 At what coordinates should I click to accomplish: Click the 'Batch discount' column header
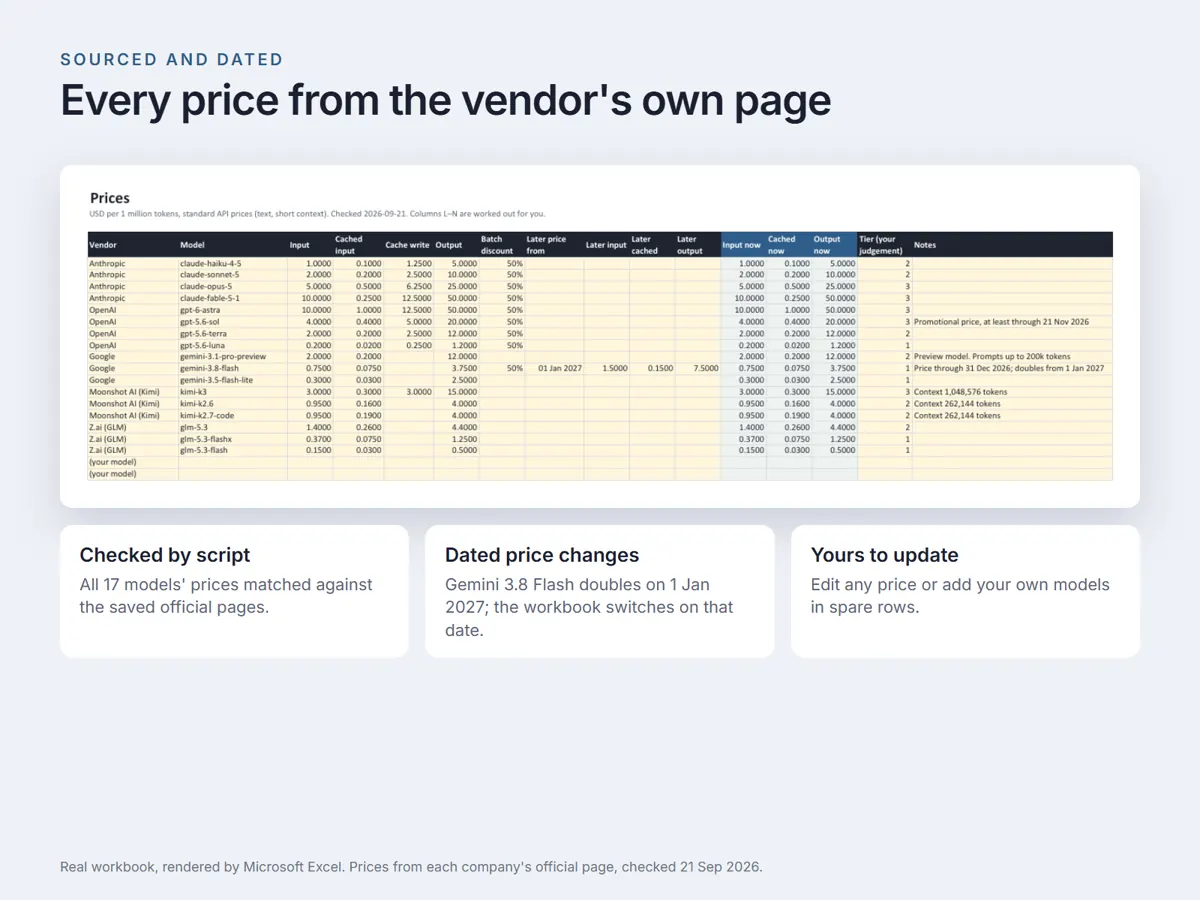click(x=501, y=245)
